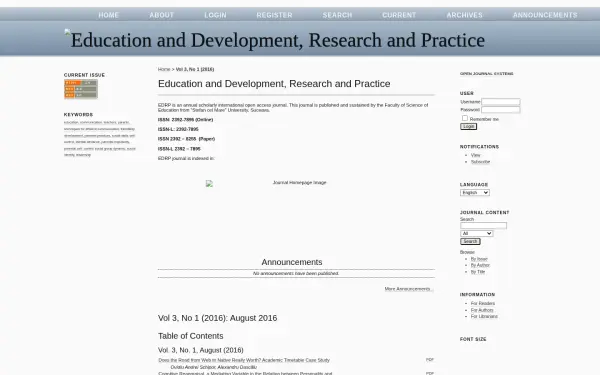
Task: Click the FONT SIZE block heading
Action: (x=473, y=339)
